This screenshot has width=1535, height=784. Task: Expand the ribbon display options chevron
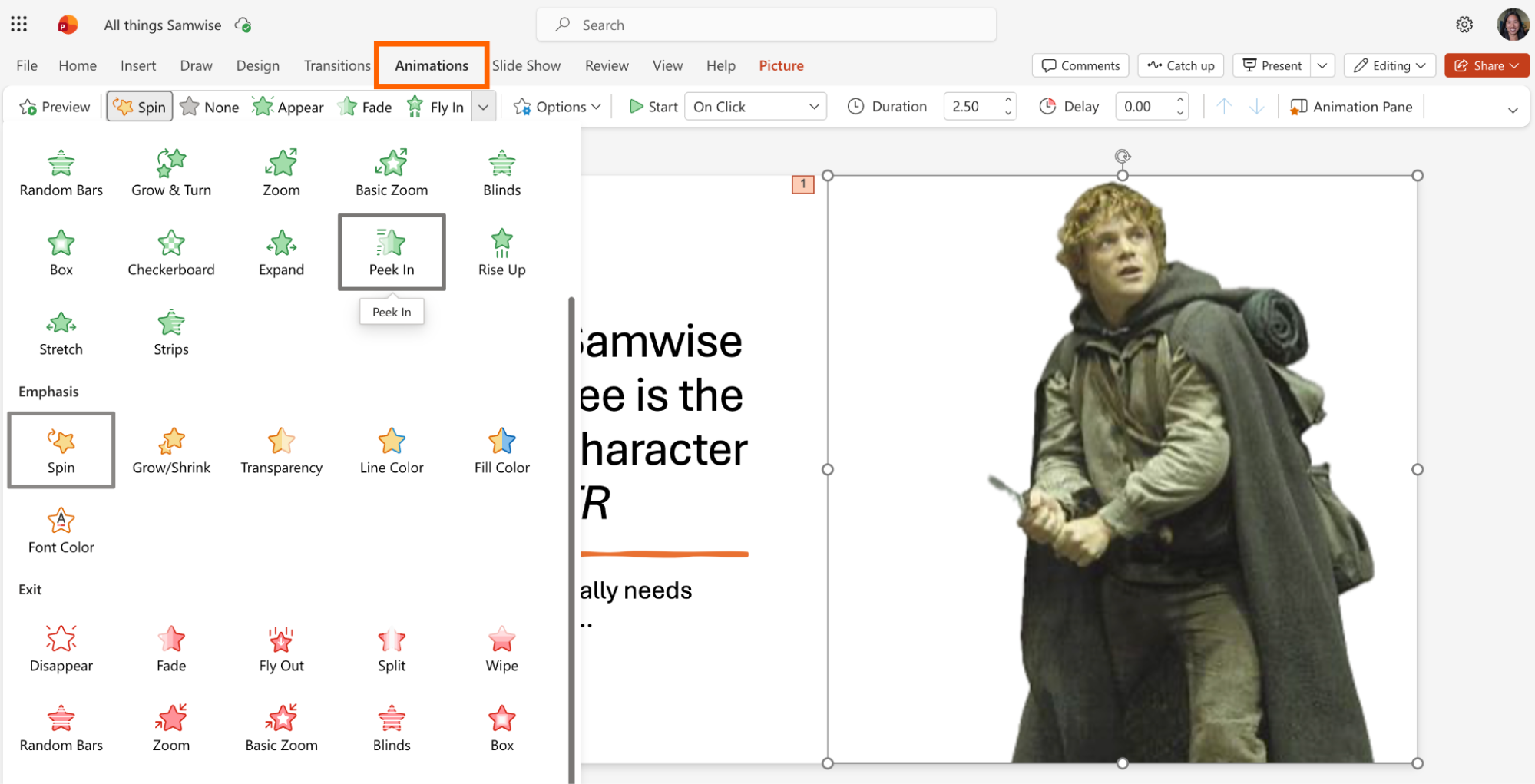pos(1513,110)
